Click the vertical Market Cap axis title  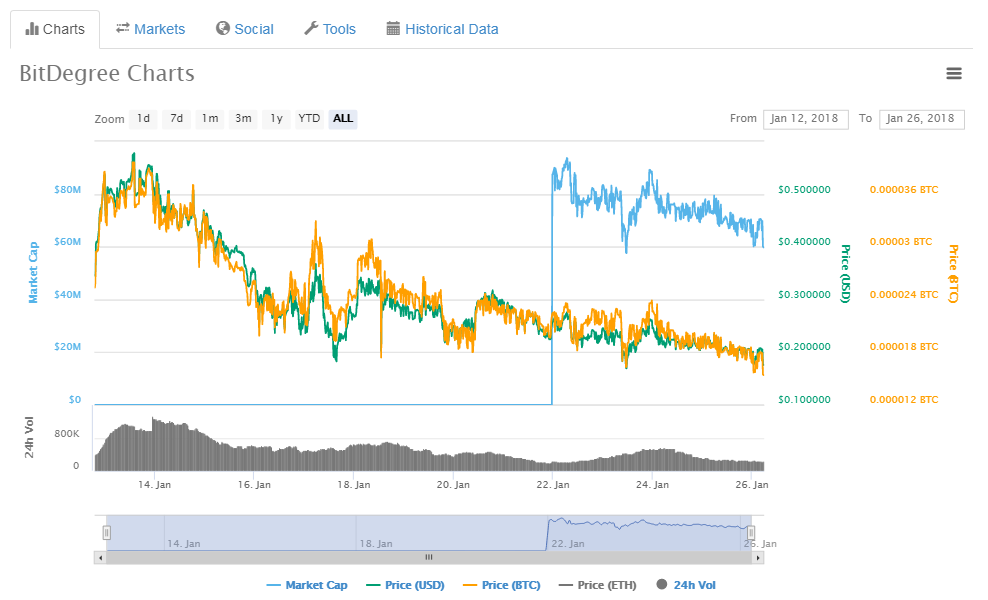point(33,272)
